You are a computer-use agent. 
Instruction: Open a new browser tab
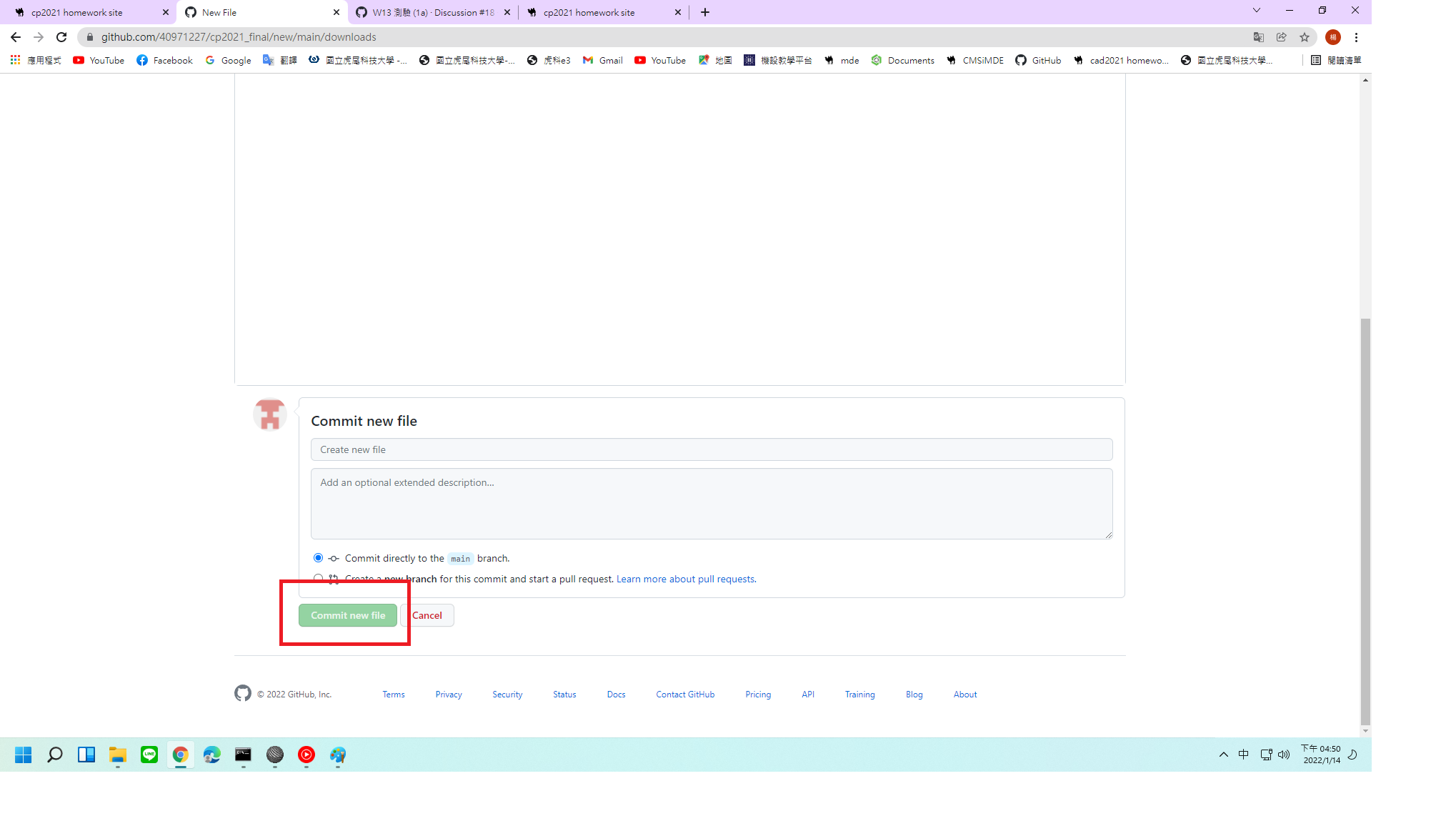(x=705, y=12)
